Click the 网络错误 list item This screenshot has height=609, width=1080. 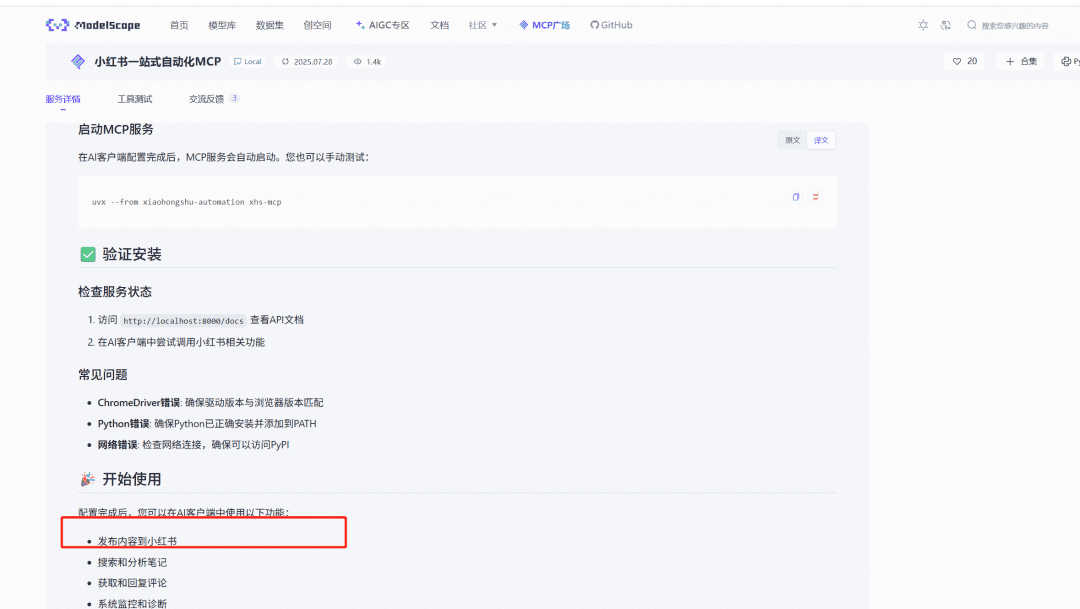193,445
